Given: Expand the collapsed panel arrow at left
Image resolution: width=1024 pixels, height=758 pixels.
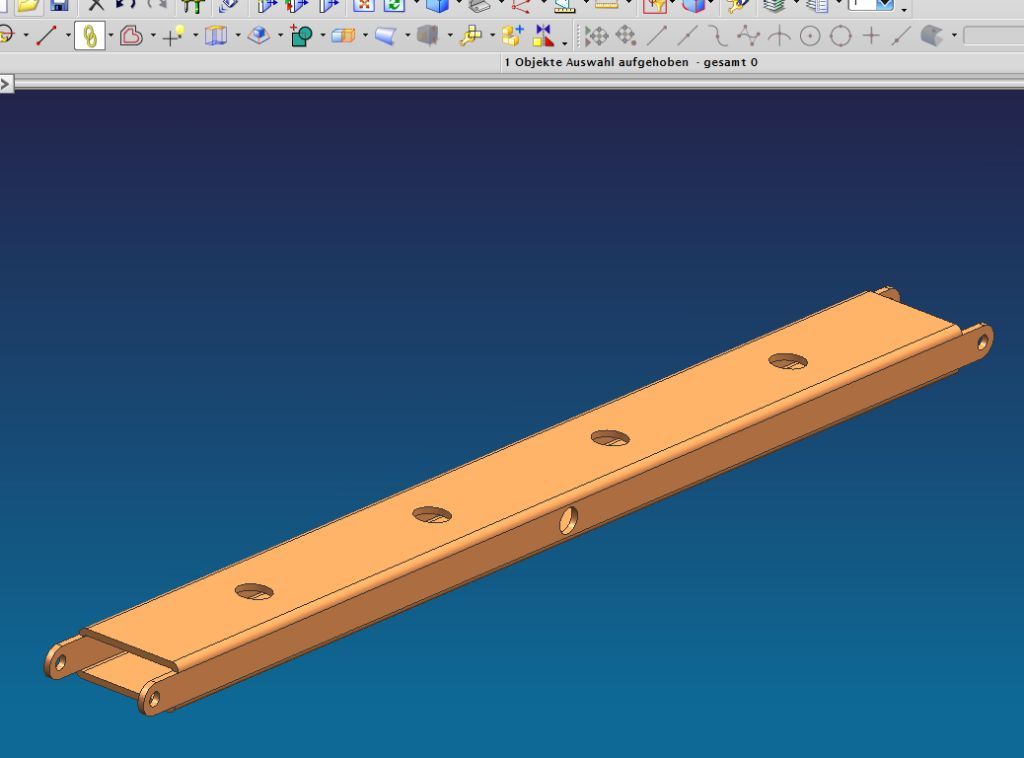Looking at the screenshot, I should click(6, 84).
